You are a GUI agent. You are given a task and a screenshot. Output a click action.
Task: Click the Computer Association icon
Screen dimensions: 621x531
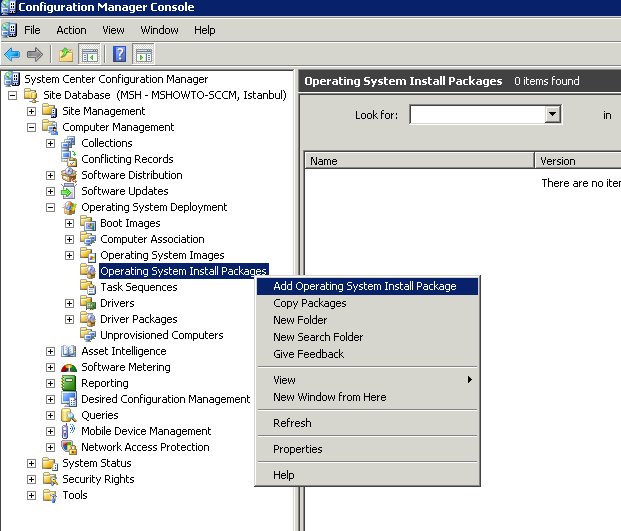pos(88,239)
